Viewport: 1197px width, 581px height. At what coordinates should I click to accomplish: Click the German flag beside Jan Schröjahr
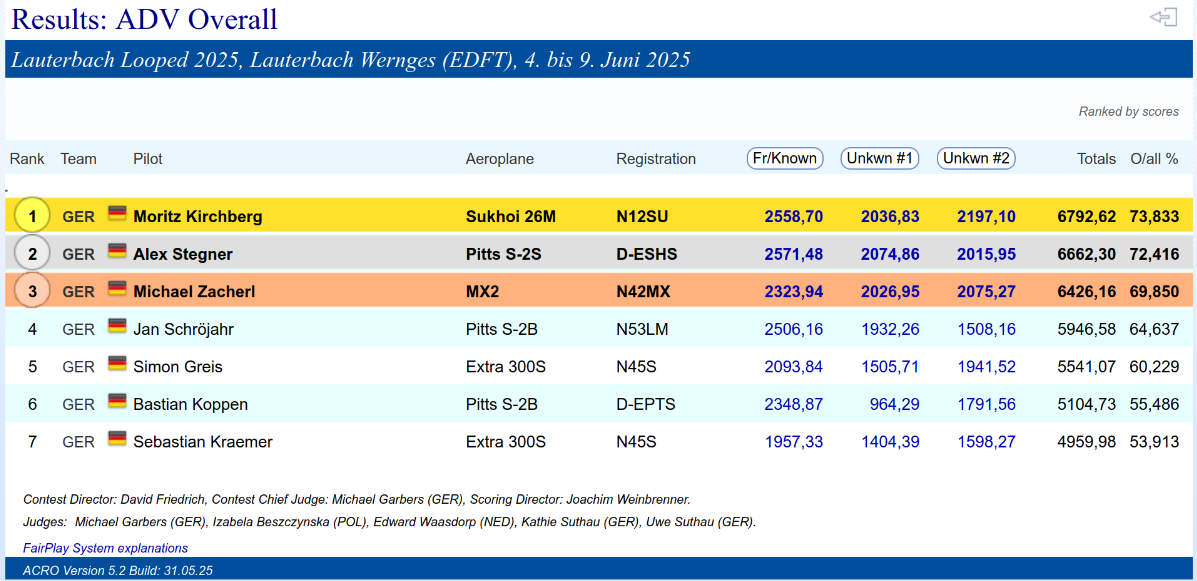click(x=117, y=325)
